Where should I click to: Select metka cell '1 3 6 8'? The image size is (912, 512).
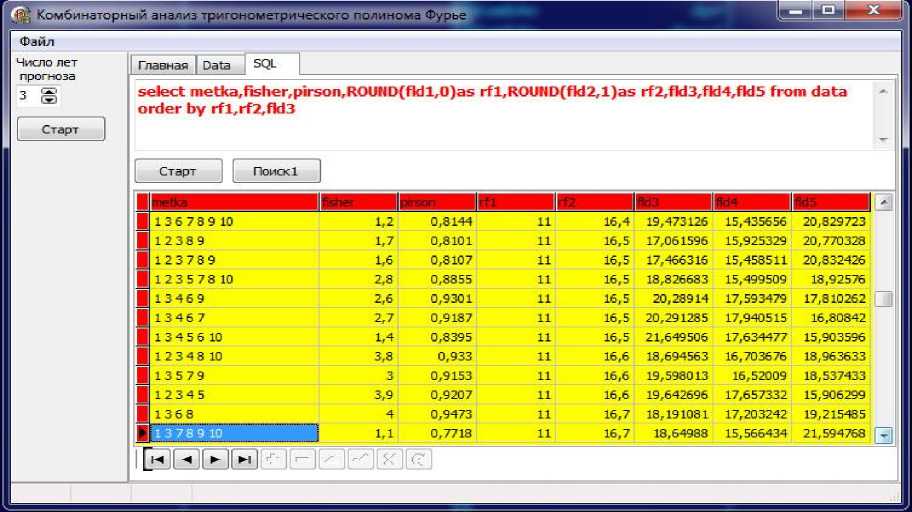click(x=234, y=414)
